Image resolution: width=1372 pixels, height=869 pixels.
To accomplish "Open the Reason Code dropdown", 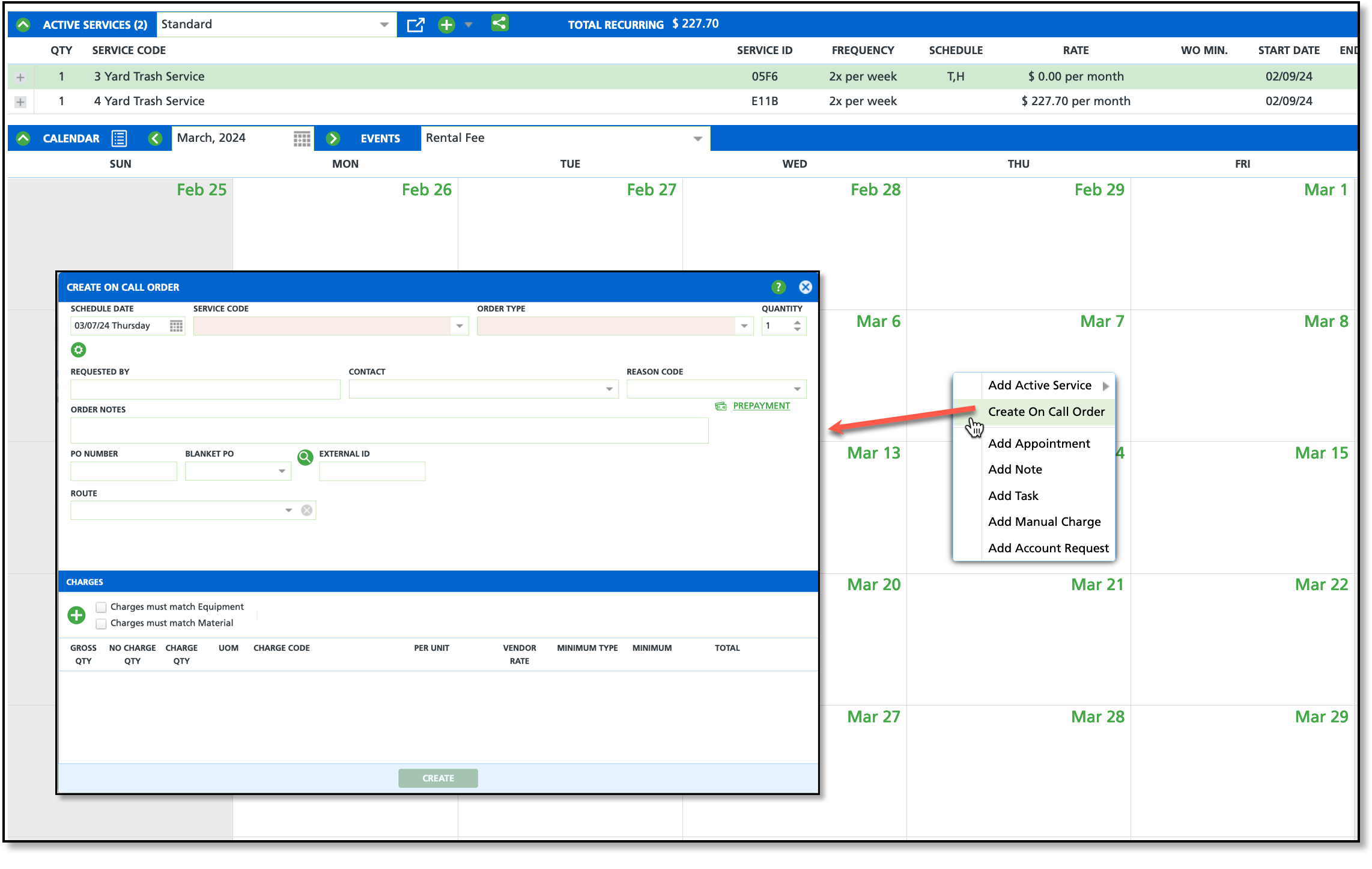I will pyautogui.click(x=797, y=389).
